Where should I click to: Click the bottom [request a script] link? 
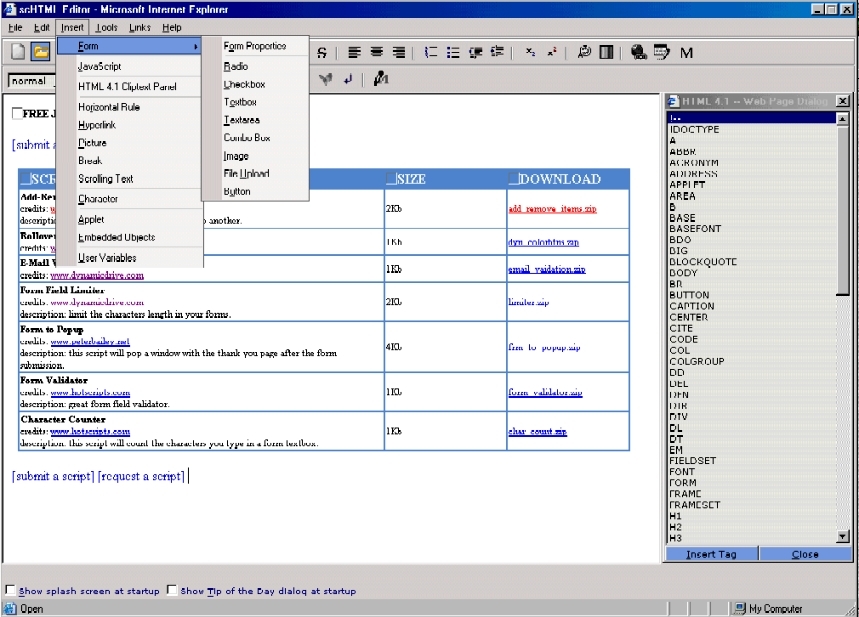141,476
